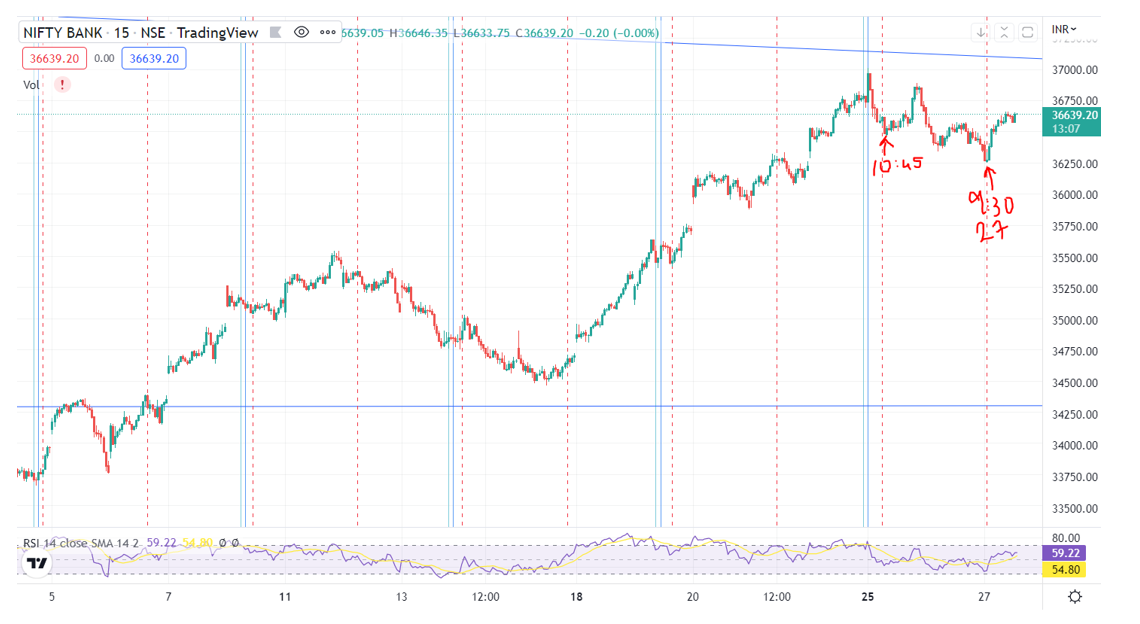Click the 12:00 label between 20 and 25
Screen dimensions: 1140x624
pyautogui.click(x=776, y=597)
